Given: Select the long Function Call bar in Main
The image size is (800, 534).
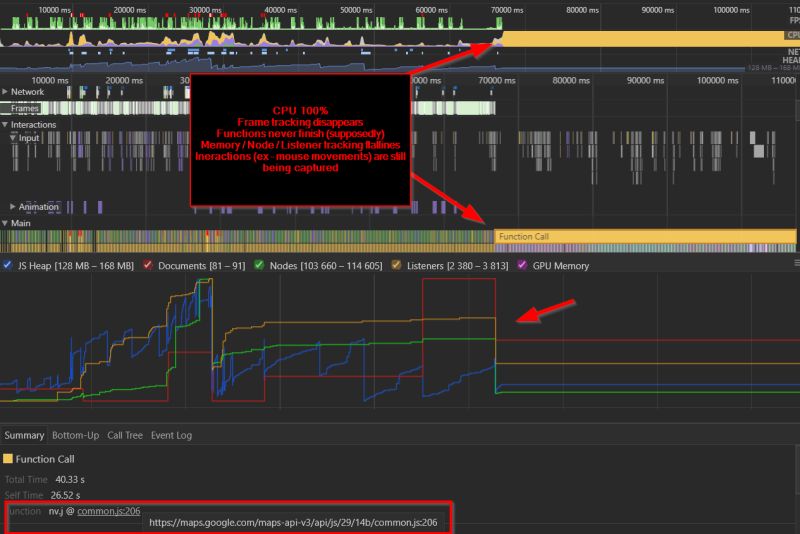Looking at the screenshot, I should point(645,236).
